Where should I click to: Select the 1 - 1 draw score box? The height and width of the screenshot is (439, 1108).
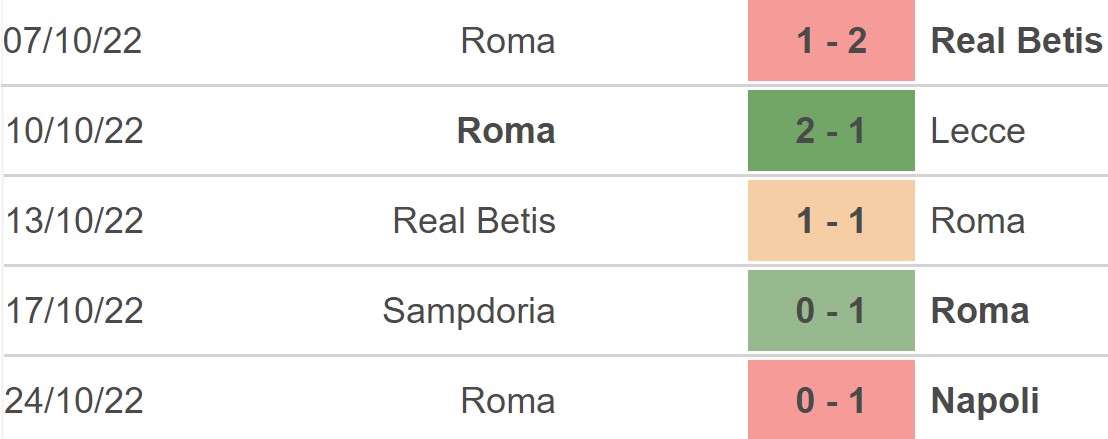click(831, 221)
